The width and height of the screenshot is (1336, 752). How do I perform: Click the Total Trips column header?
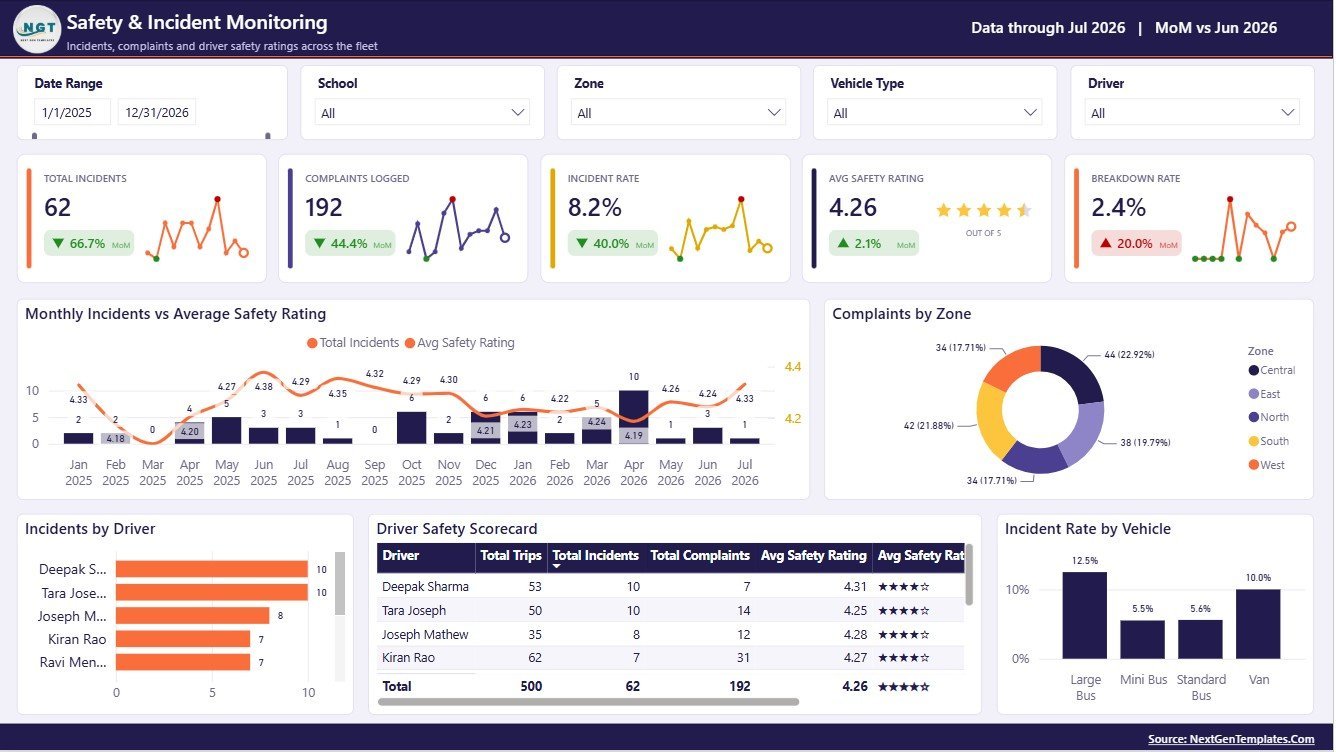point(511,555)
